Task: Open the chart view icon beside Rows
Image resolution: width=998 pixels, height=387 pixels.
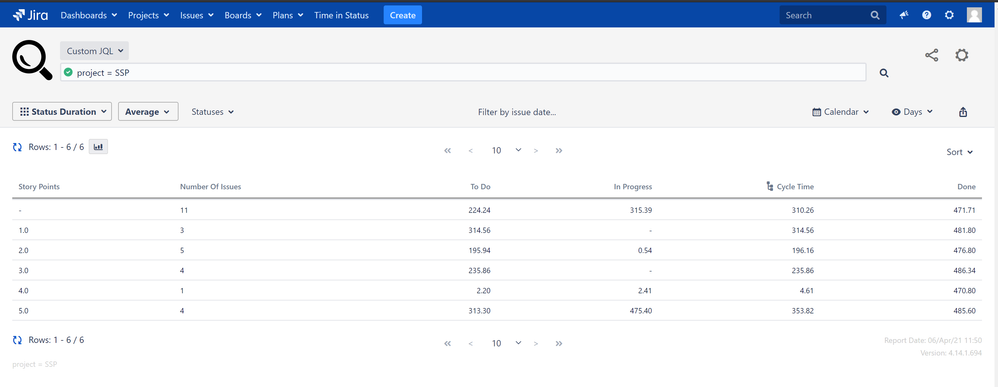Action: [99, 147]
